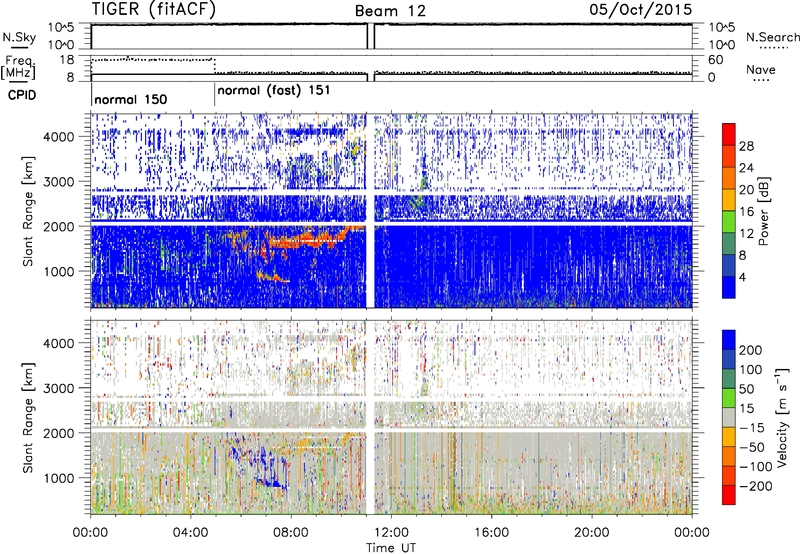Click the "4" label on Power colorbar
This screenshot has width=800, height=554.
coord(742,278)
